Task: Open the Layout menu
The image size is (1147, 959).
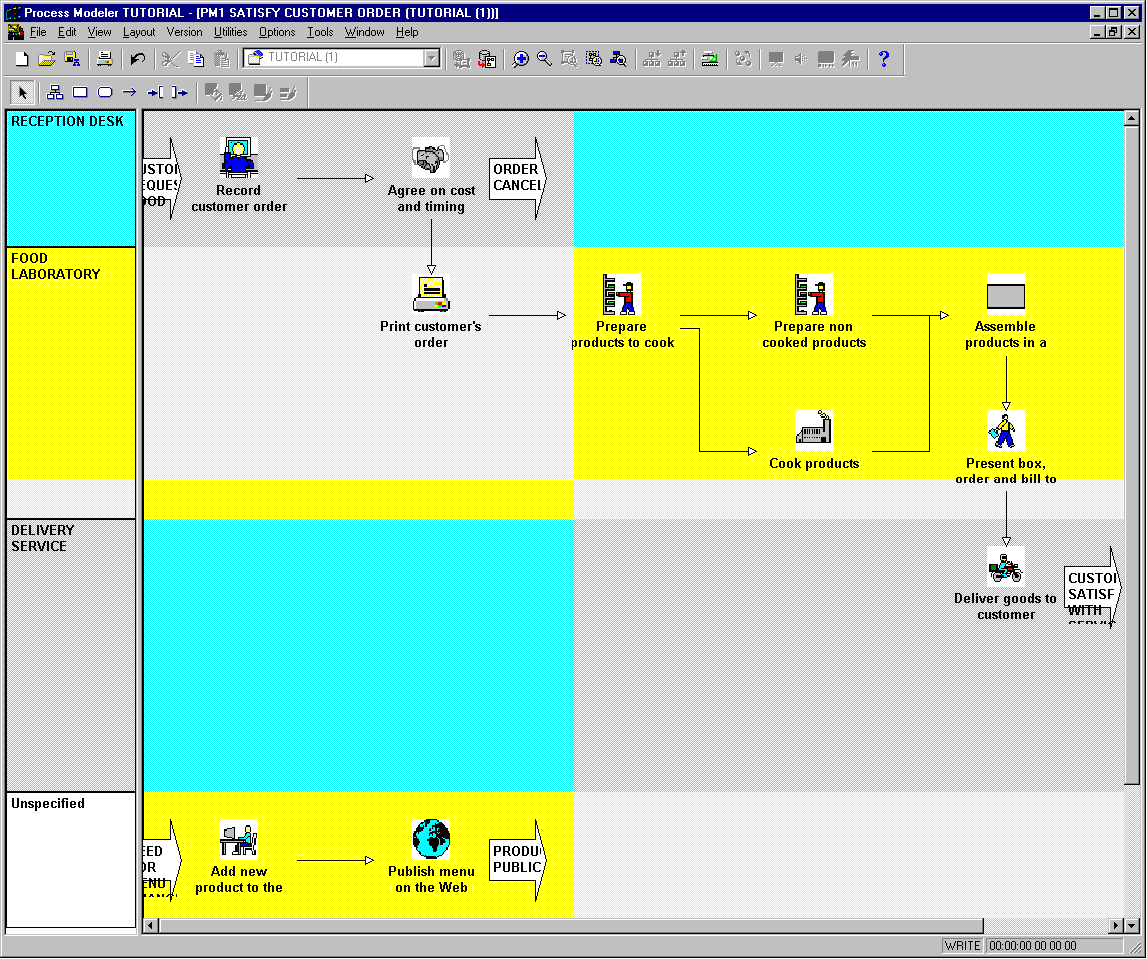Action: click(x=139, y=32)
